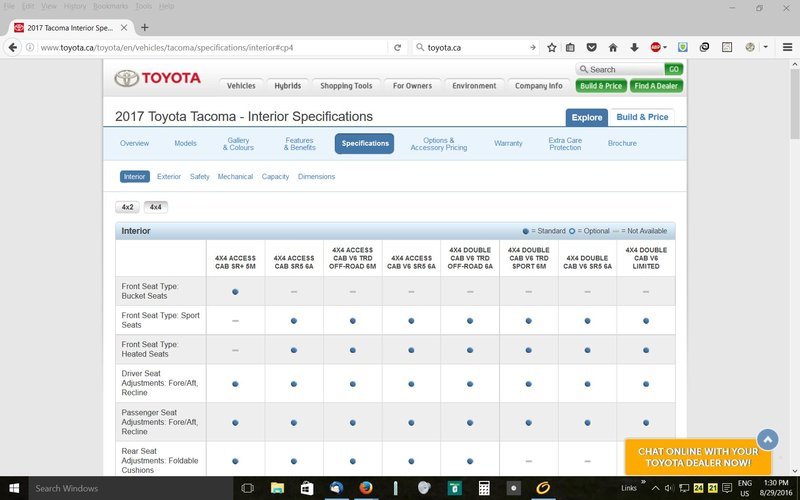Bookmark this page with the star icon
The width and height of the screenshot is (800, 500).
point(552,47)
